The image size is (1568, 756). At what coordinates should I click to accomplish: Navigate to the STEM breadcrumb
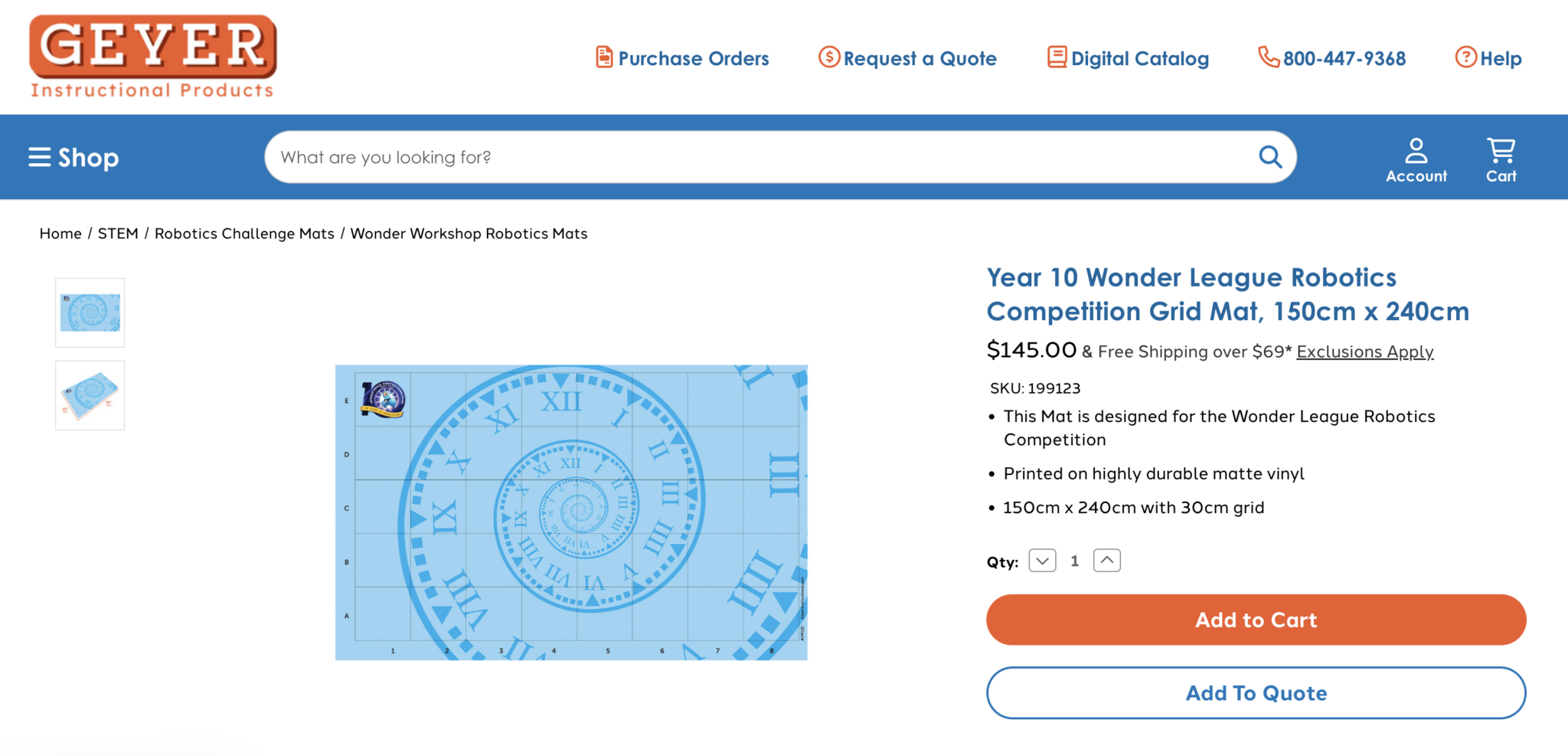click(118, 233)
